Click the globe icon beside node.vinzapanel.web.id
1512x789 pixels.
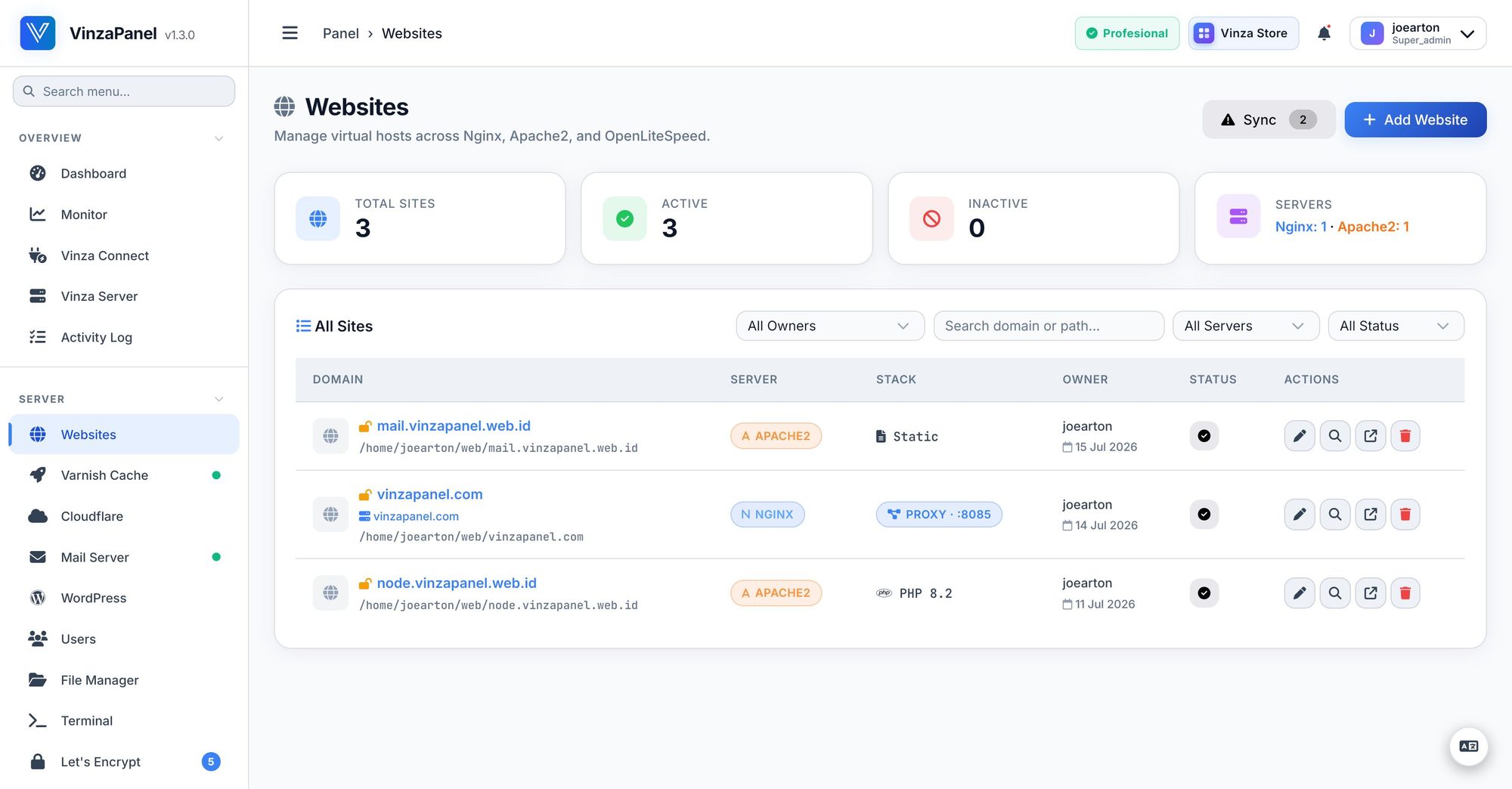tap(330, 593)
